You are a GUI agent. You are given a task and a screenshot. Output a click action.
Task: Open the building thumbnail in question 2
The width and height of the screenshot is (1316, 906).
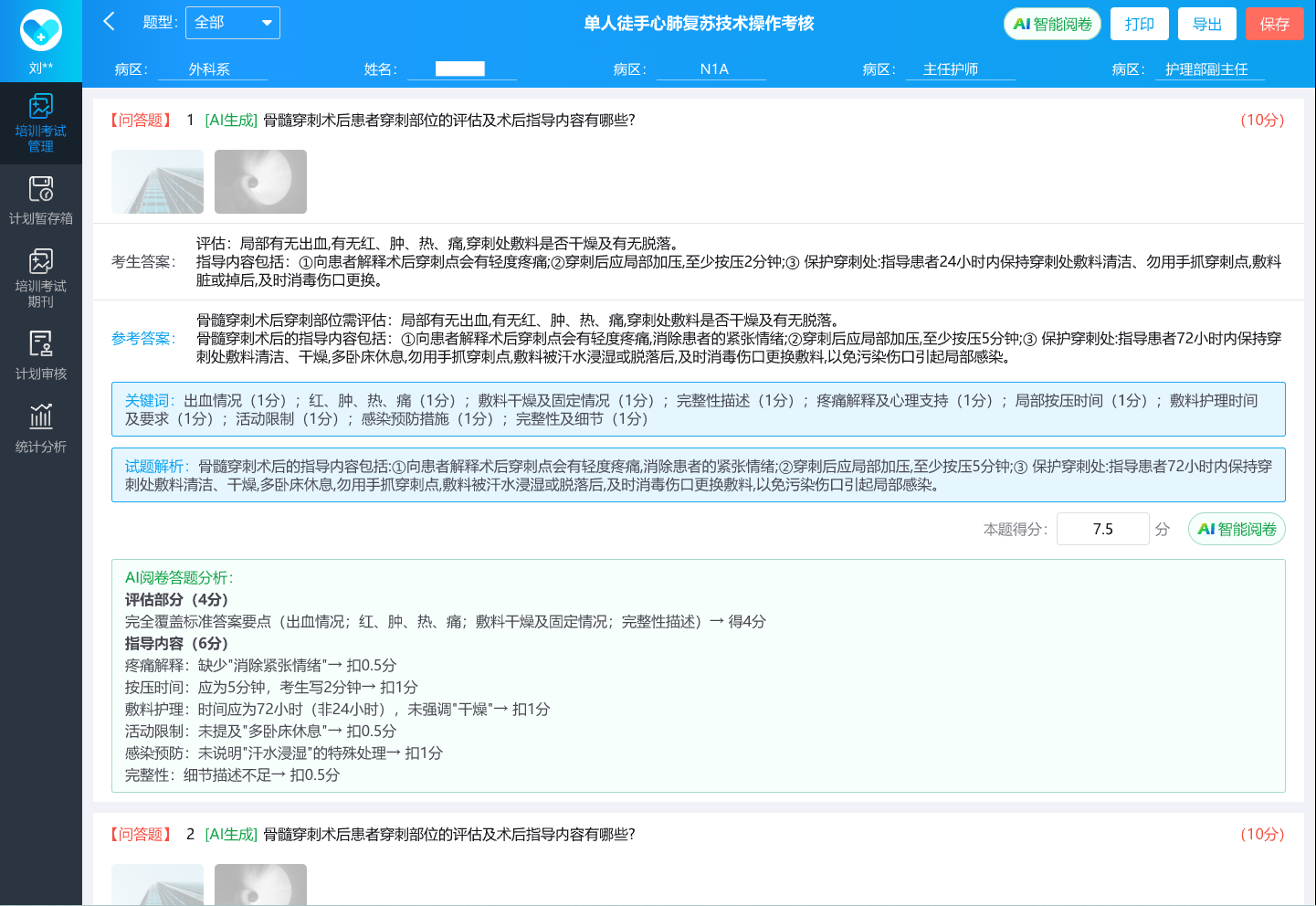click(157, 884)
